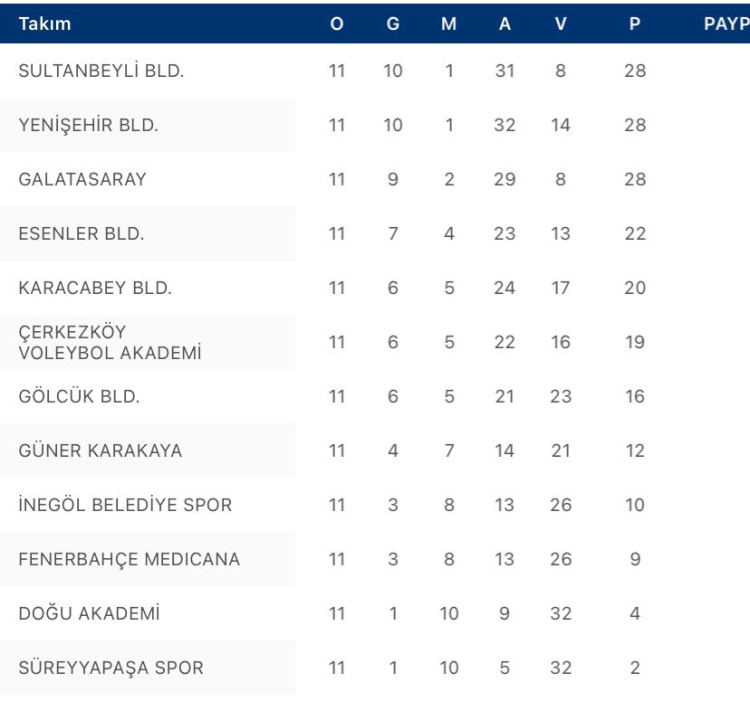The image size is (750, 711).
Task: Click the Takım column header
Action: coord(45,24)
